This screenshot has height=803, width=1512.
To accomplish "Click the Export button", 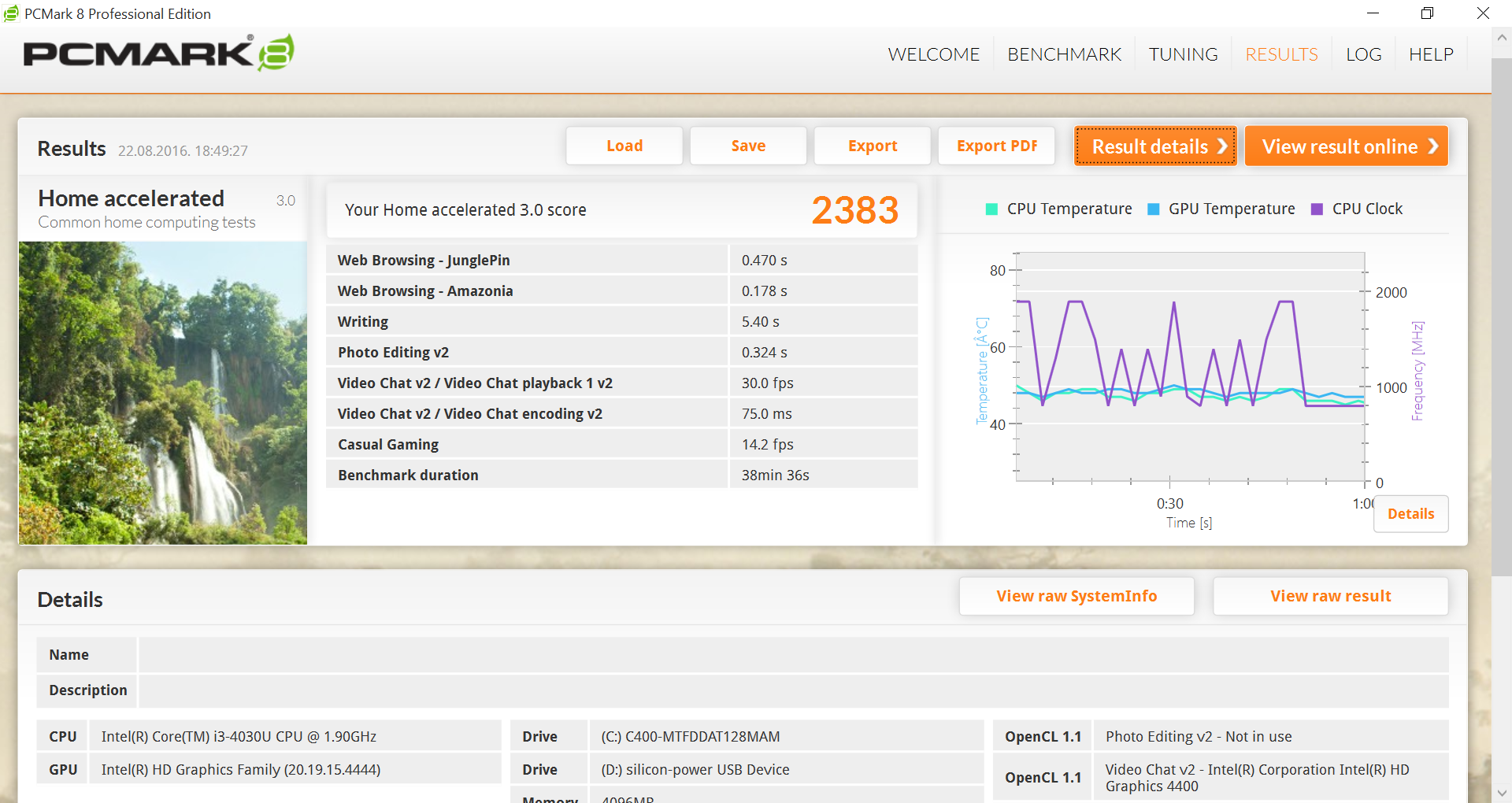I will coord(872,146).
